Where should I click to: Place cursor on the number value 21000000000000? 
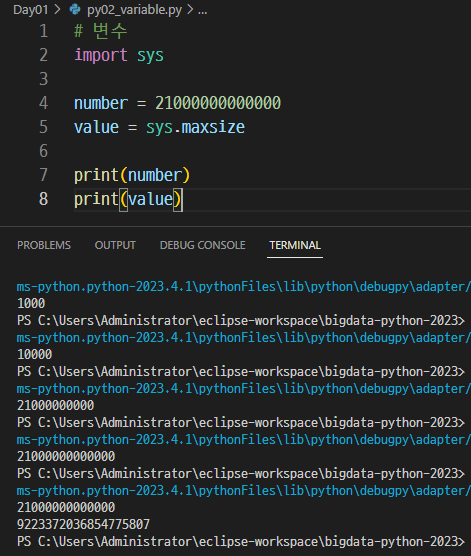tap(218, 103)
